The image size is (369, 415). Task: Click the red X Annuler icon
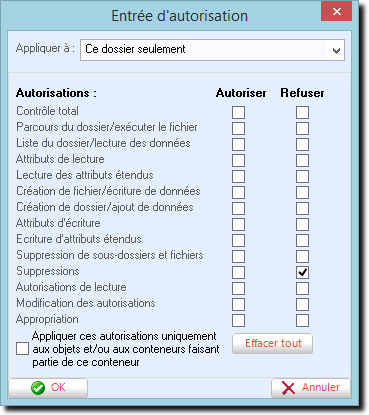(x=288, y=388)
